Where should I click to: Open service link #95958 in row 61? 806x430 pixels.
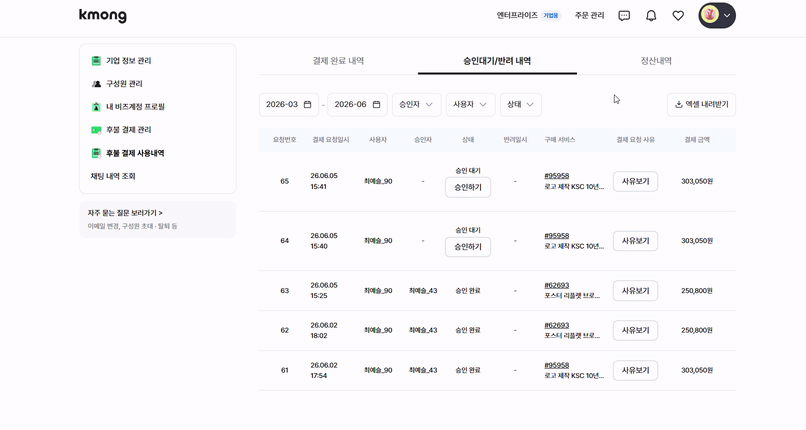[557, 365]
